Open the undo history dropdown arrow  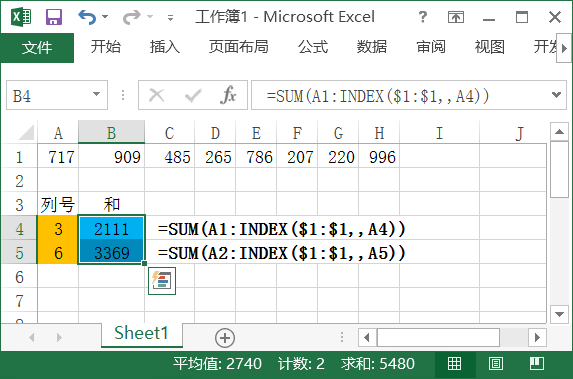[105, 17]
